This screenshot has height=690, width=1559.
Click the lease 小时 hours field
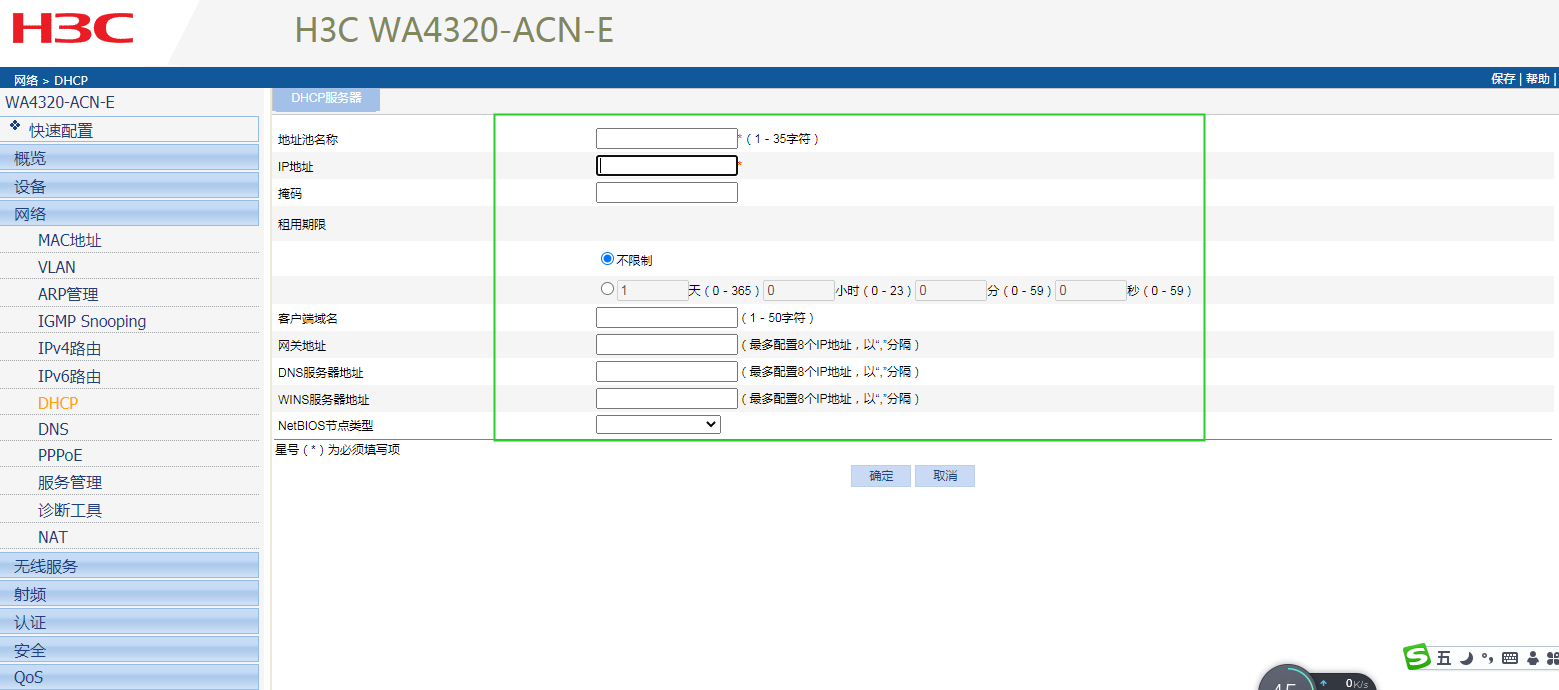tap(799, 291)
